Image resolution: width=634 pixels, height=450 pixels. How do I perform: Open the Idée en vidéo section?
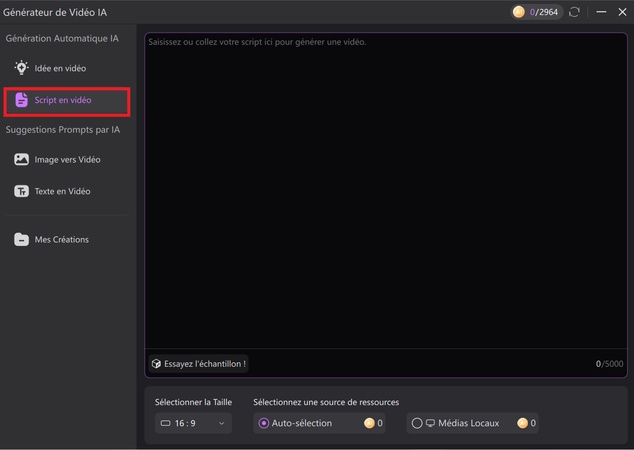60,68
